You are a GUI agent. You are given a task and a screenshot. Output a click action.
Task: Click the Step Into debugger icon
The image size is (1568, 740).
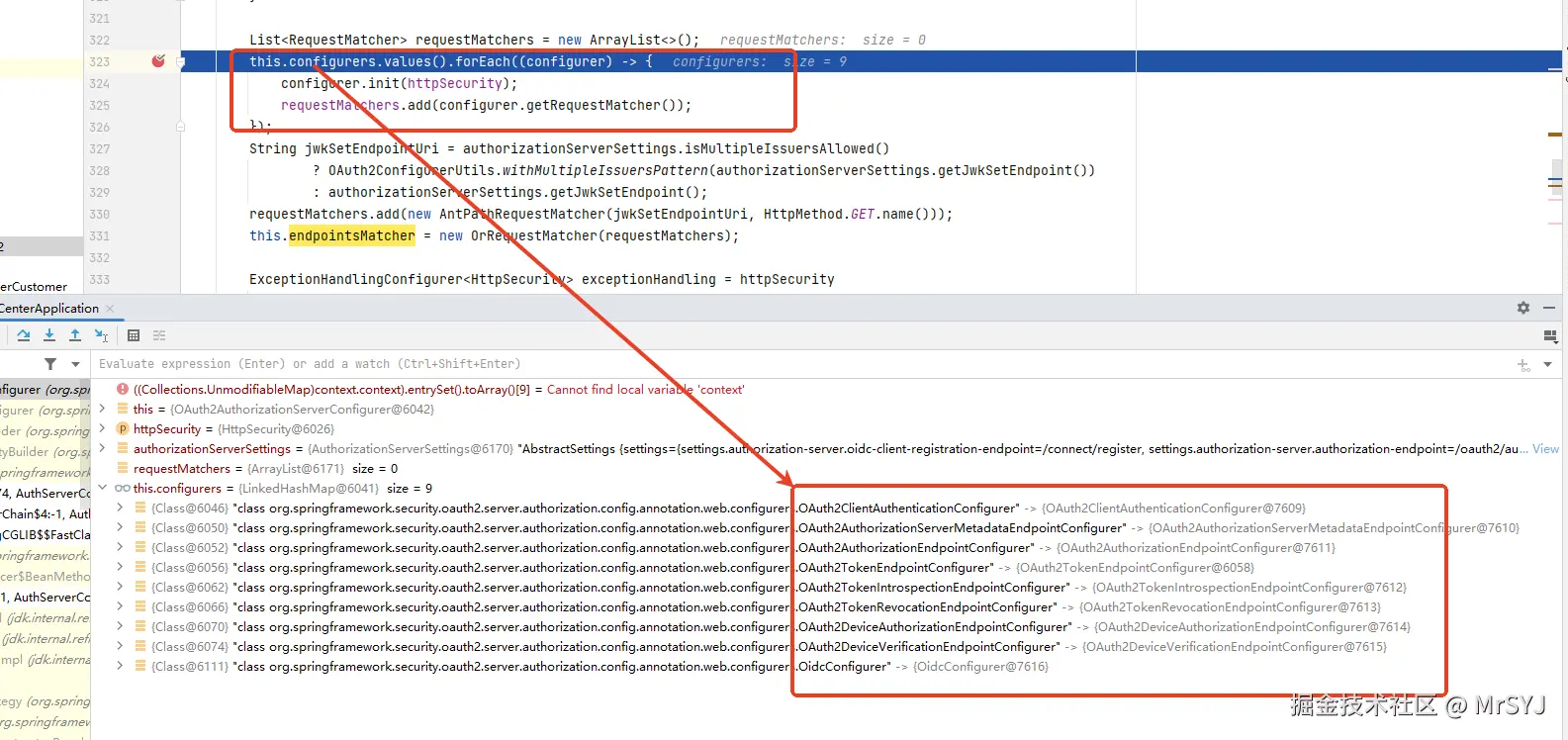coord(49,335)
